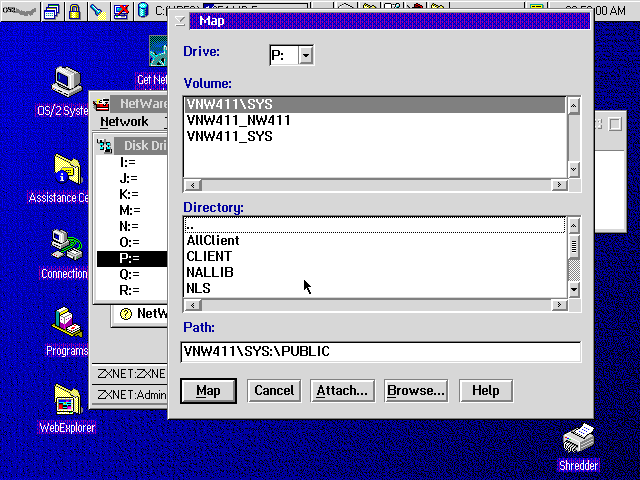Click the Cancel button

click(274, 391)
